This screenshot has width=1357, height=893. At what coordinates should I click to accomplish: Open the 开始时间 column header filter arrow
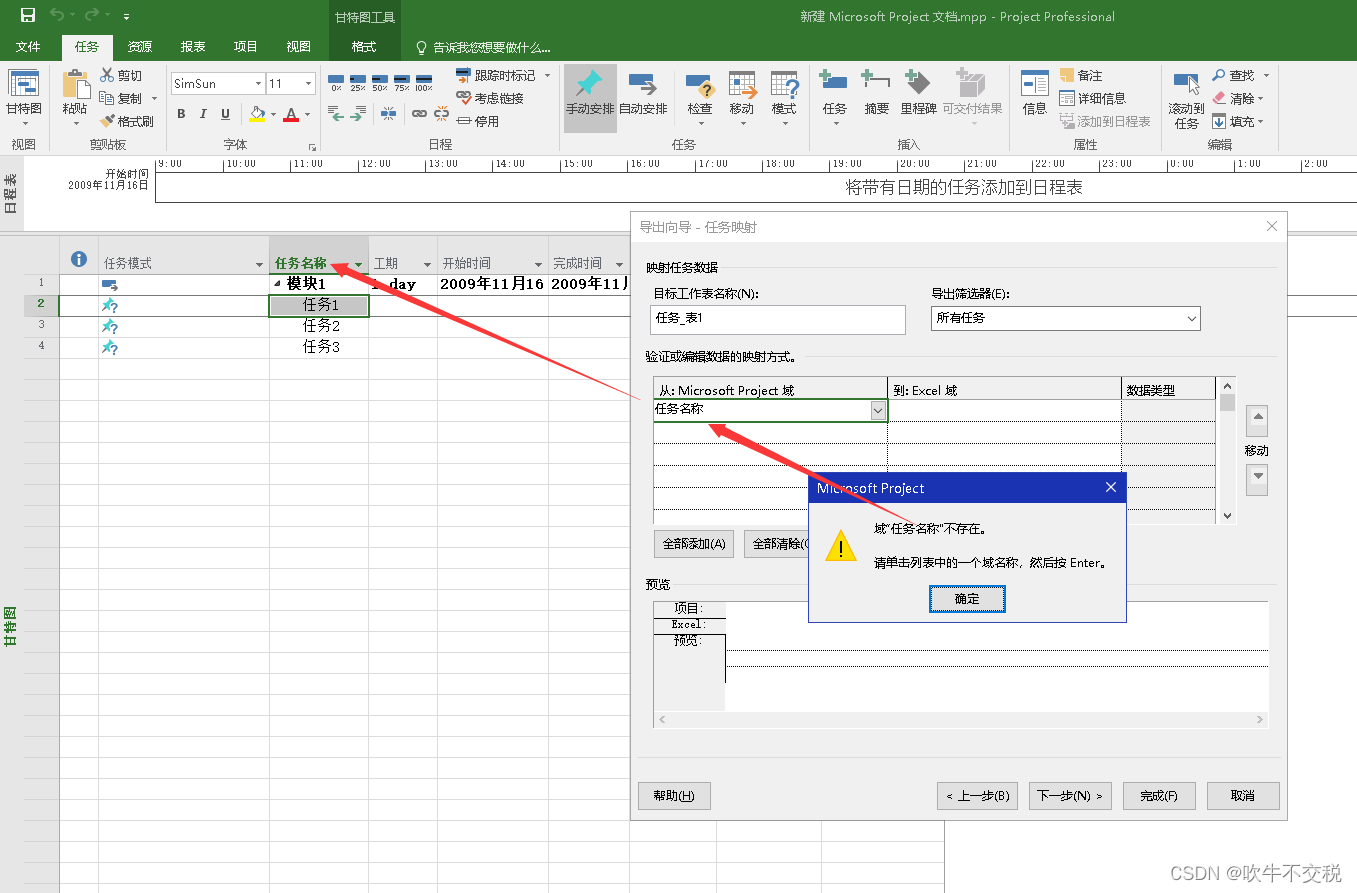(537, 264)
